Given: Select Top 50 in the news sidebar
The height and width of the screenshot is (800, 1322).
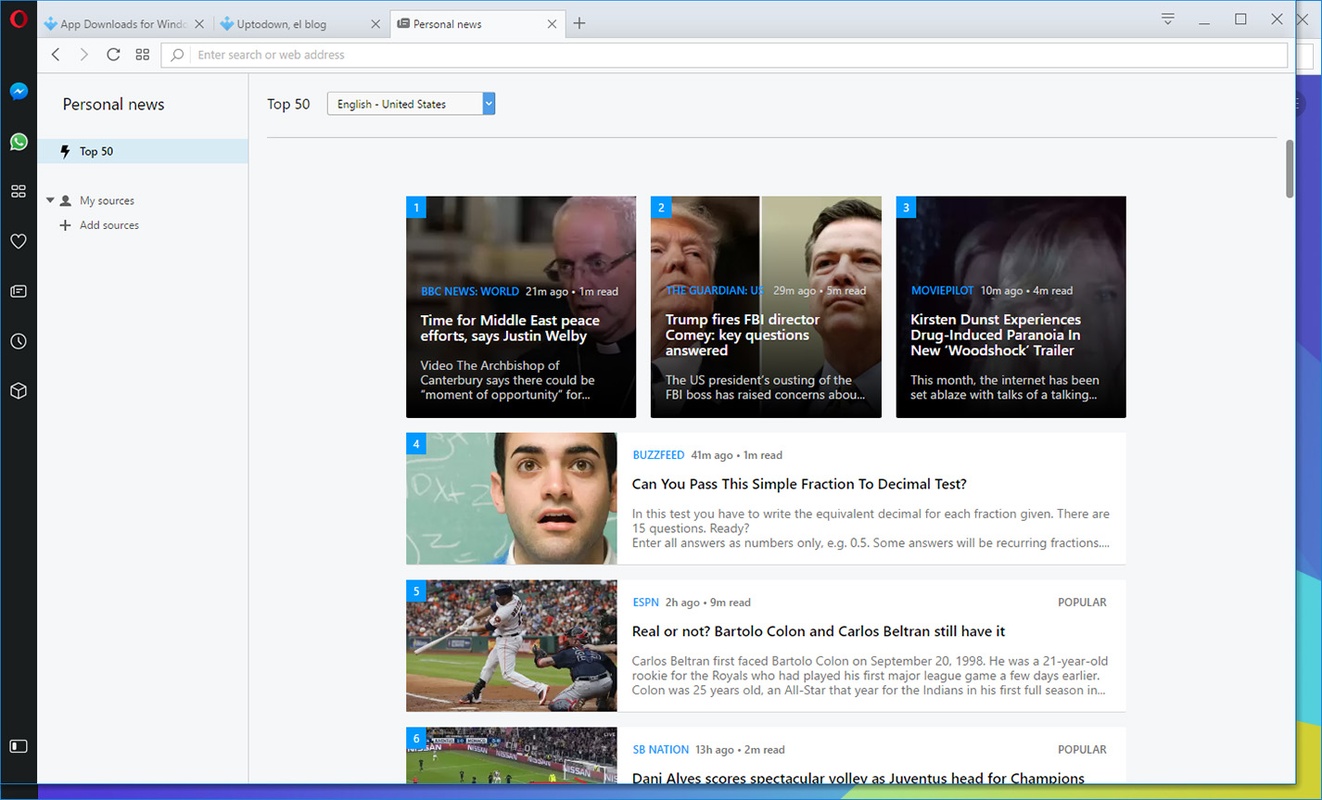Looking at the screenshot, I should 96,152.
